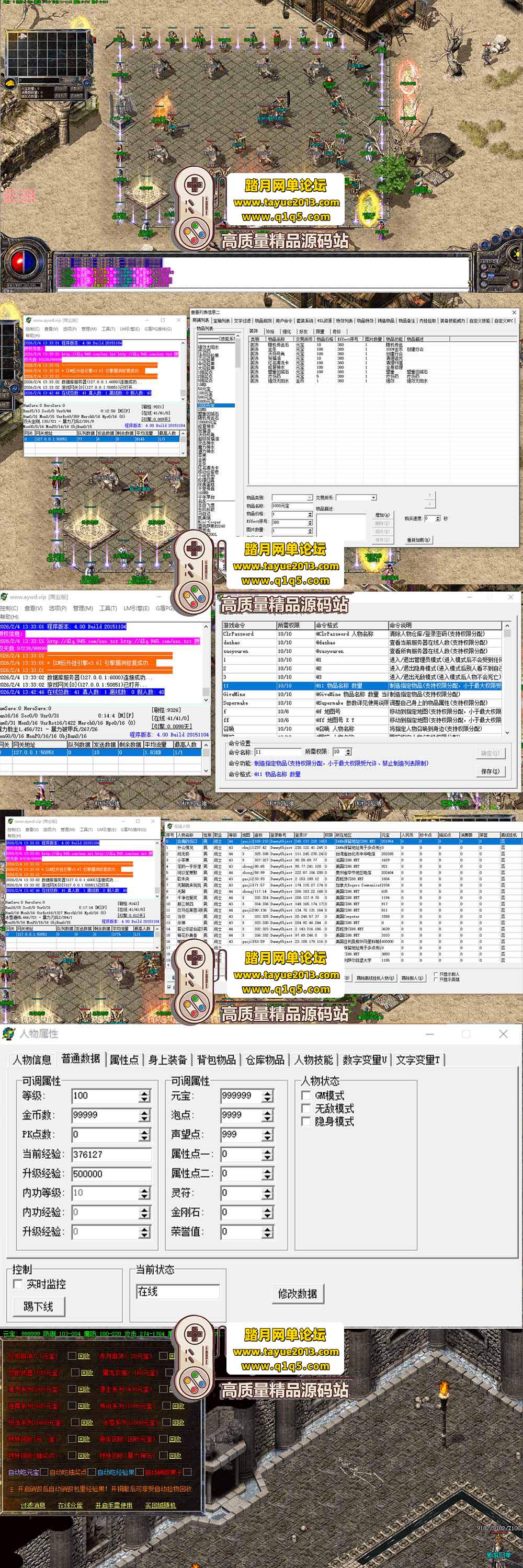The height and width of the screenshot is (1568, 523).
Task: Open the 数字变量V tab
Action: [x=364, y=1060]
